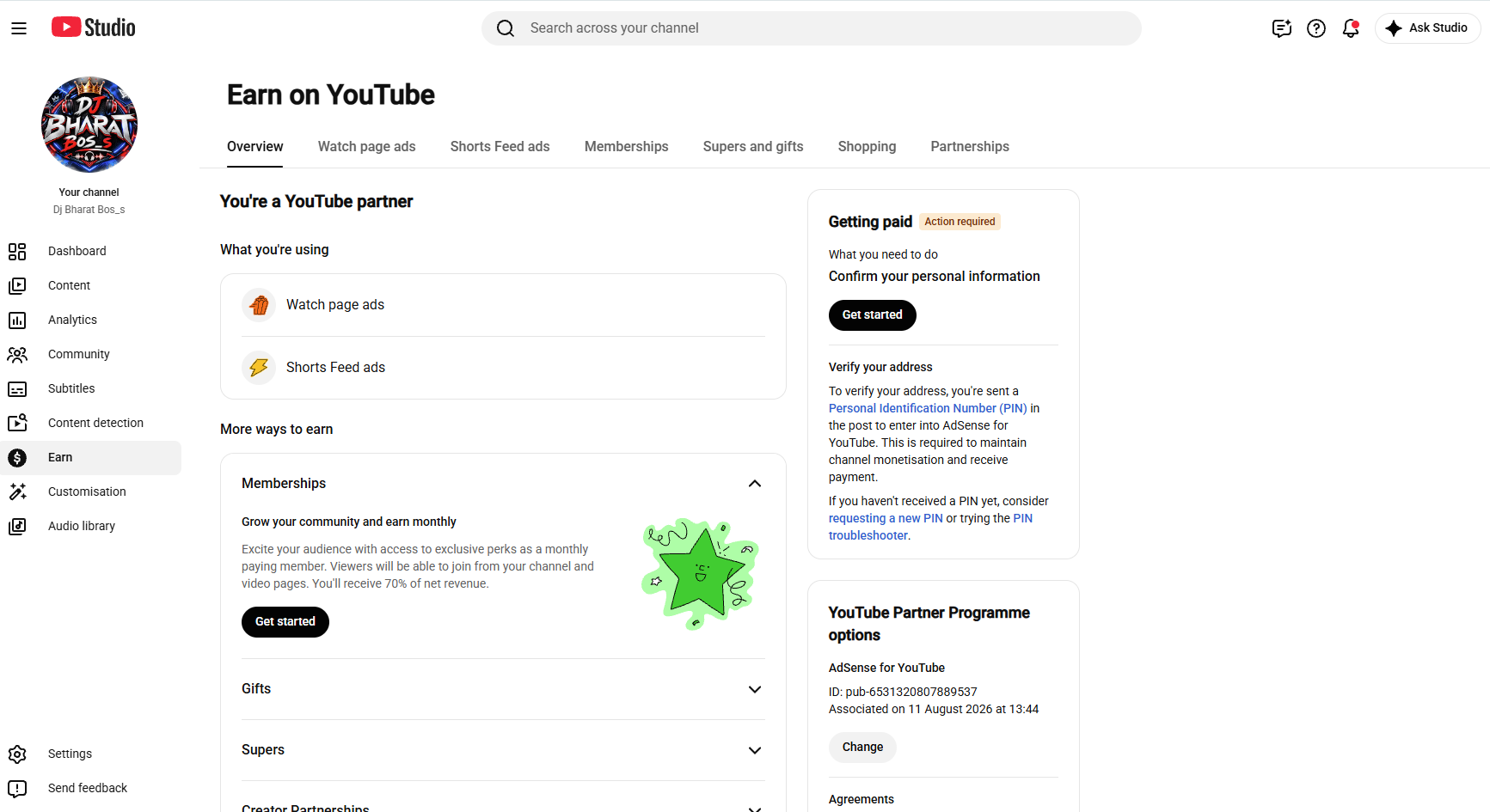Go to Community via its sidebar icon
This screenshot has height=812, width=1490.
click(17, 354)
